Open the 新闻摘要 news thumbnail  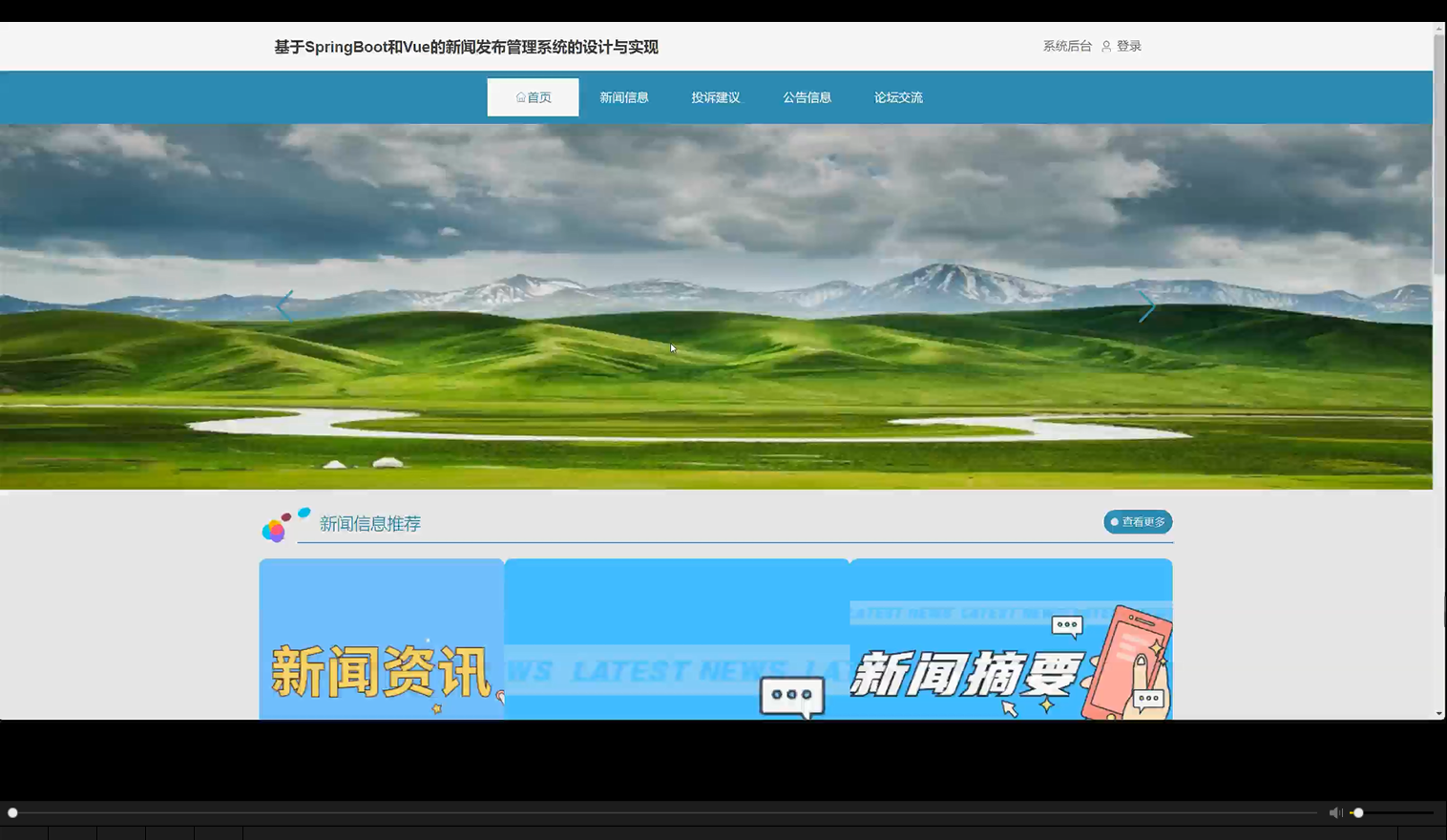(1011, 638)
